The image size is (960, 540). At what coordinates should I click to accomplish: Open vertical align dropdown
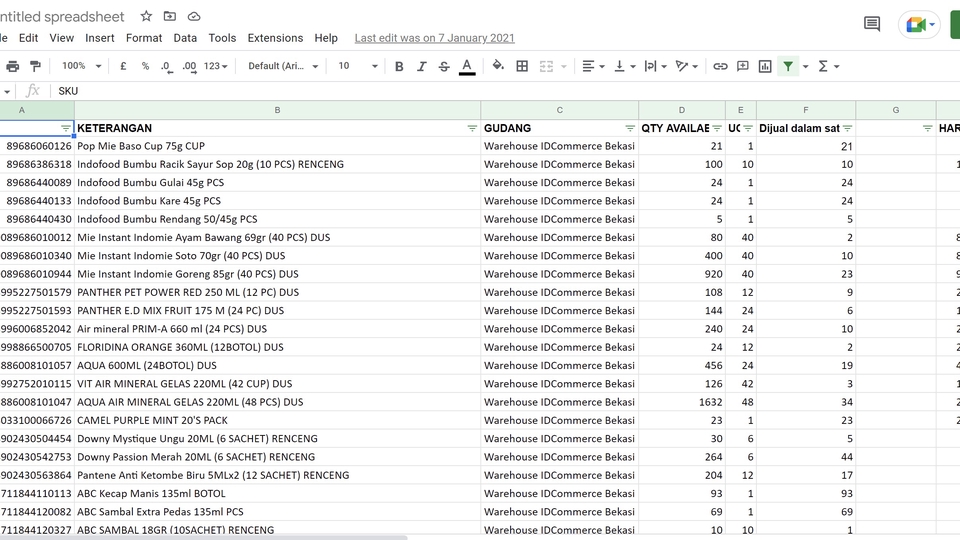624,66
